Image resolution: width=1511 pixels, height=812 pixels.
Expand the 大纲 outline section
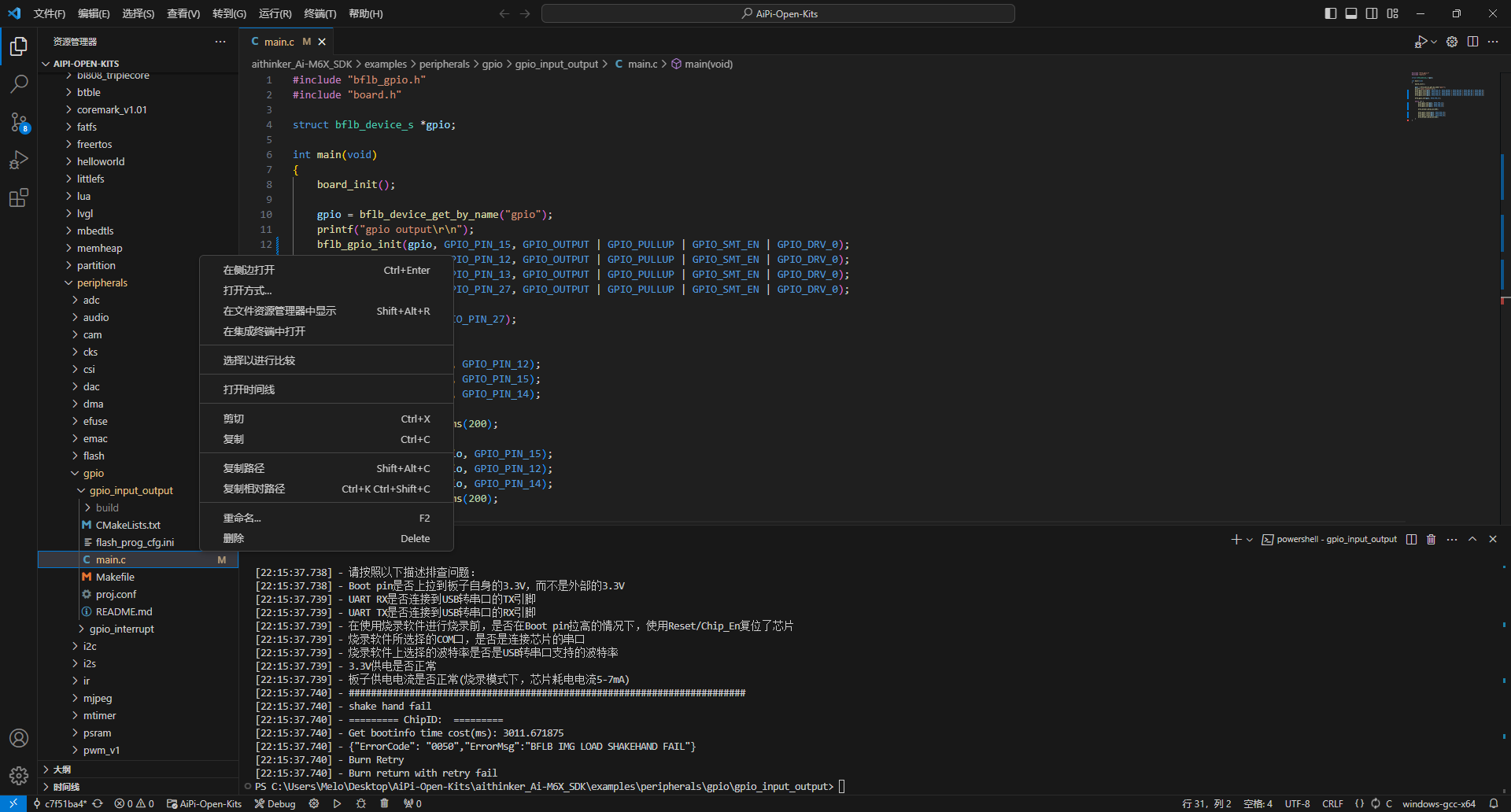(x=138, y=769)
